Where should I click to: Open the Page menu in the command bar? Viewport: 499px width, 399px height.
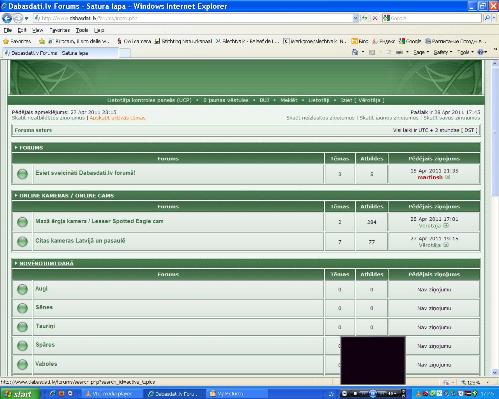[421, 52]
